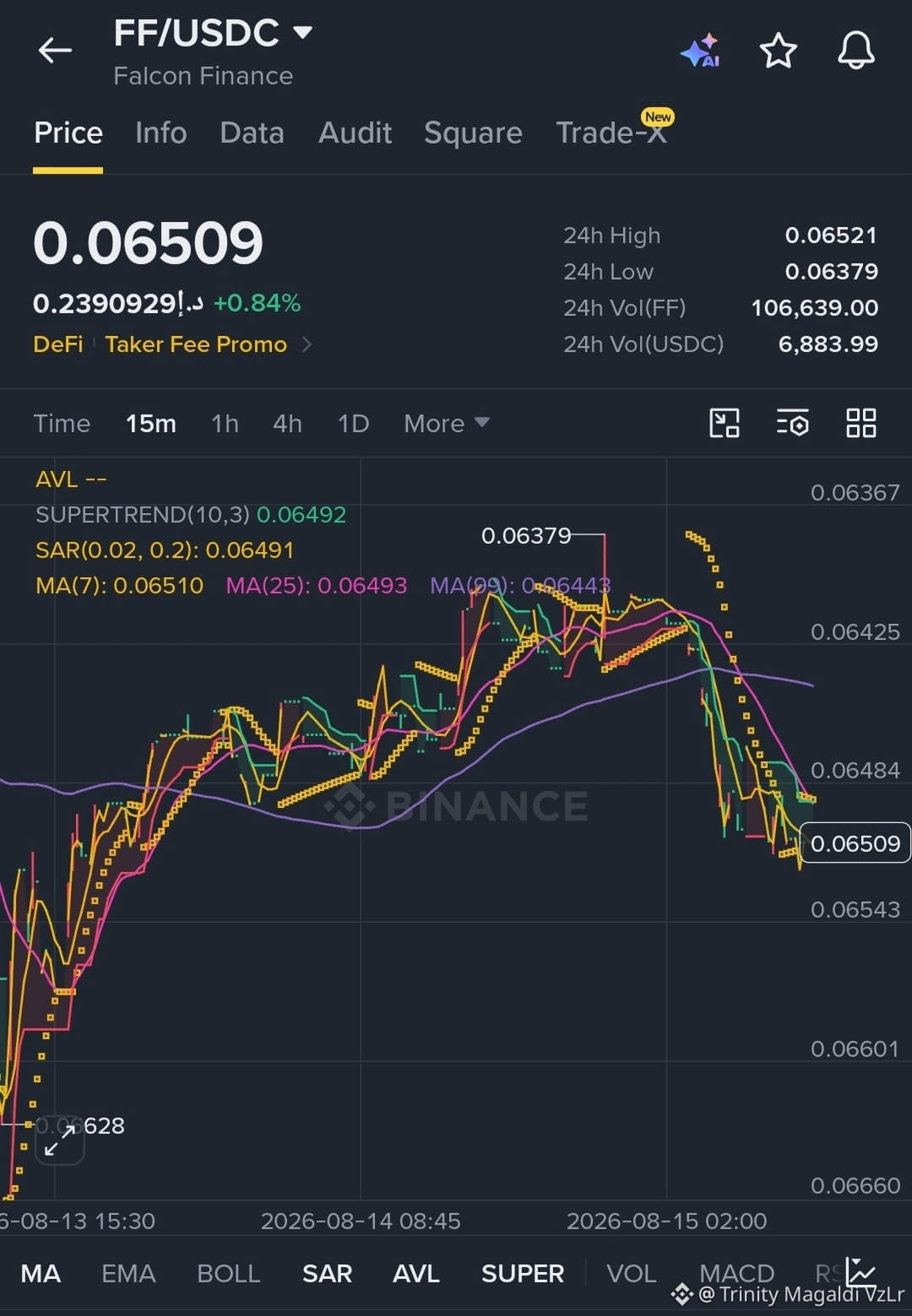The width and height of the screenshot is (912, 1316).
Task: Open the AI assistant sparkle icon
Action: (700, 51)
